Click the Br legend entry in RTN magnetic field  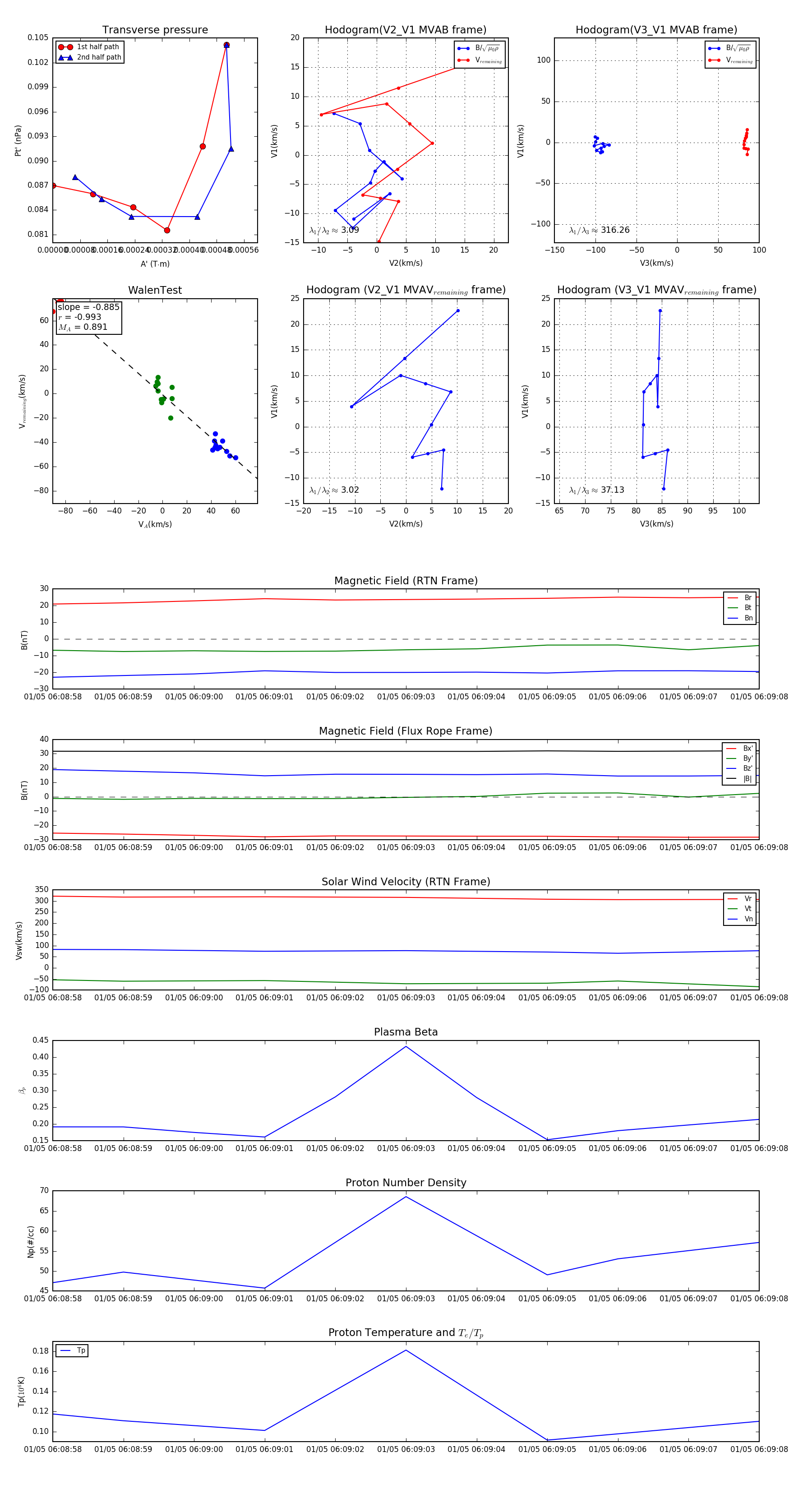[740, 598]
